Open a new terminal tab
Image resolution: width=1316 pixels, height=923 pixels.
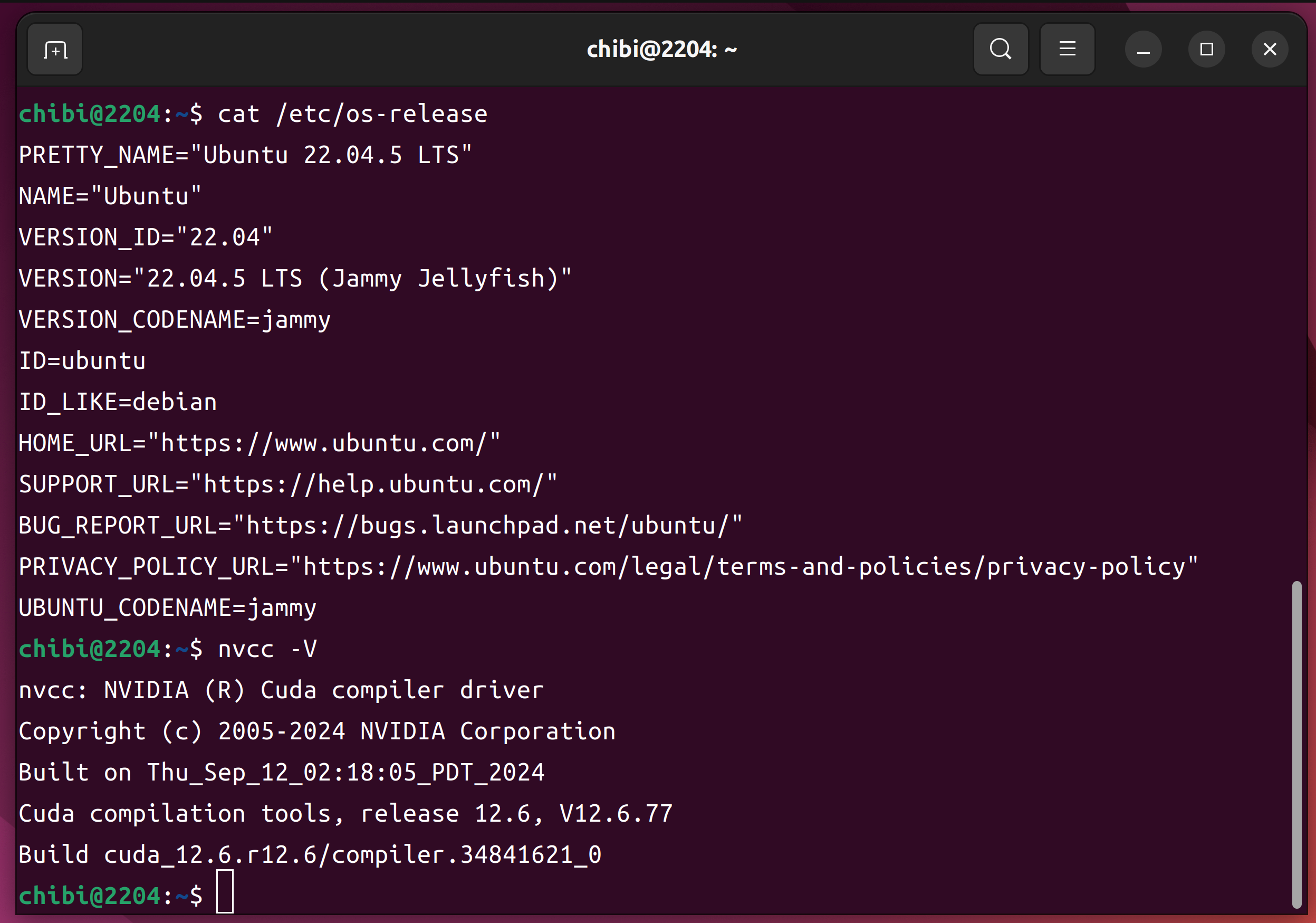tap(55, 50)
